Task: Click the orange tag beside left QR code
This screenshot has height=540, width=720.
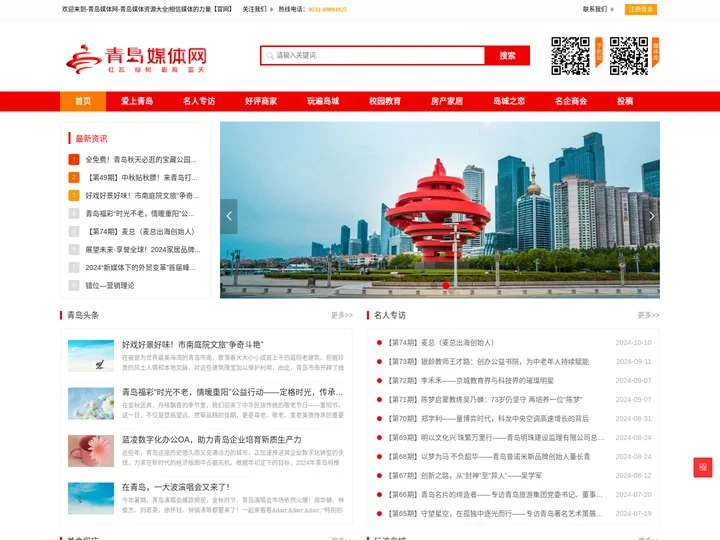Action: point(599,52)
